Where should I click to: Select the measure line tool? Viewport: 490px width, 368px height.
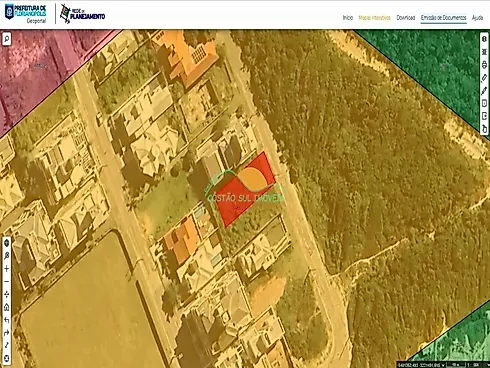pos(7,345)
